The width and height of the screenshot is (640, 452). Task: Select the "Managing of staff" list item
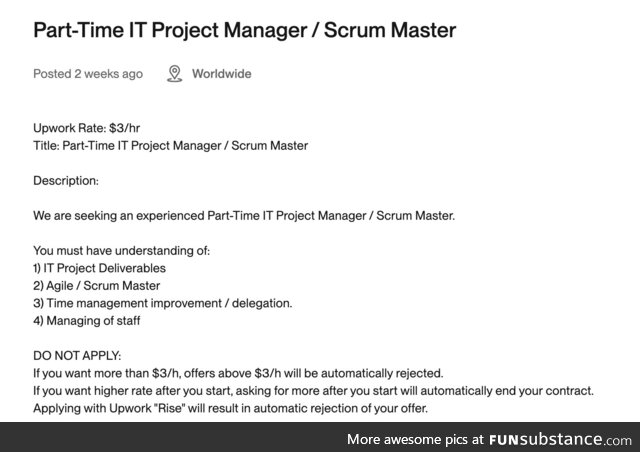90,321
